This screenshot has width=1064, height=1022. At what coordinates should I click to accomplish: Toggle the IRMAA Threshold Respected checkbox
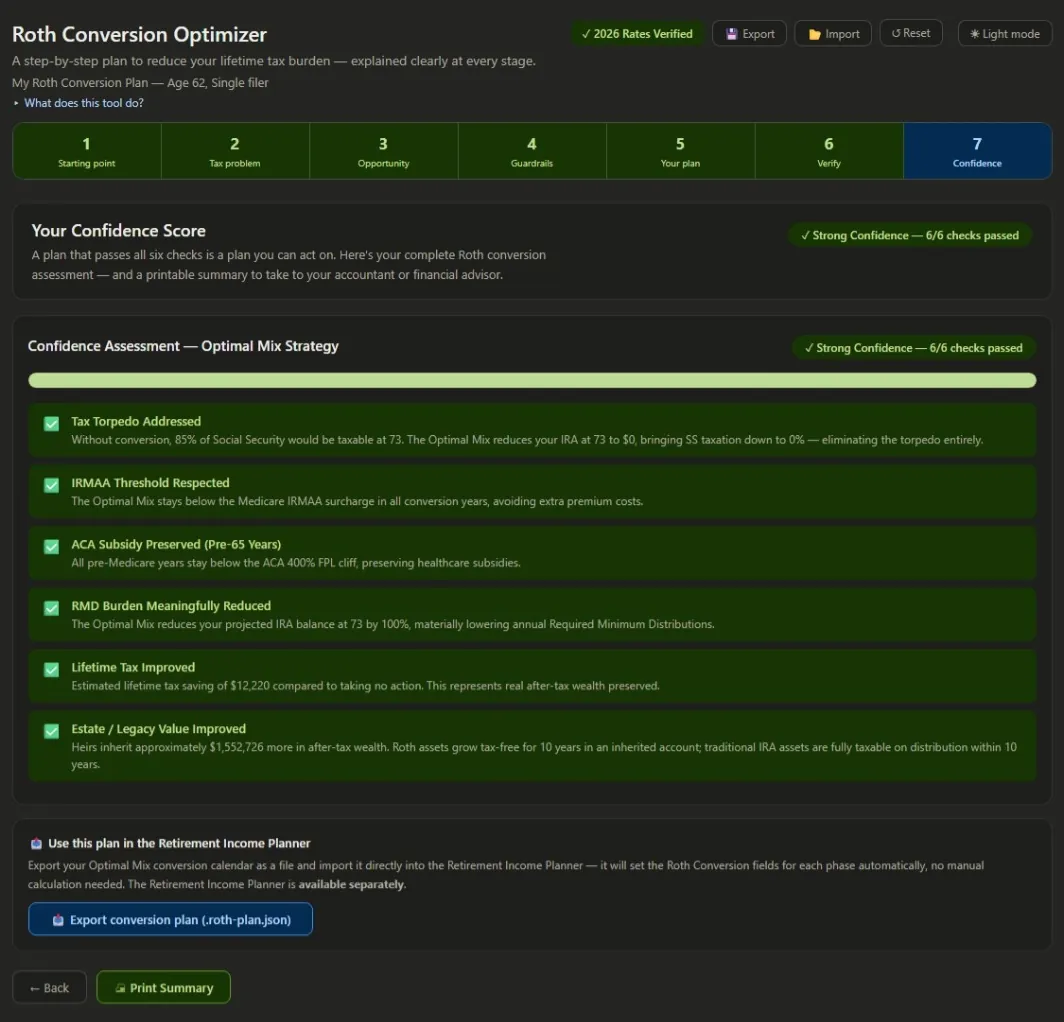pyautogui.click(x=52, y=485)
